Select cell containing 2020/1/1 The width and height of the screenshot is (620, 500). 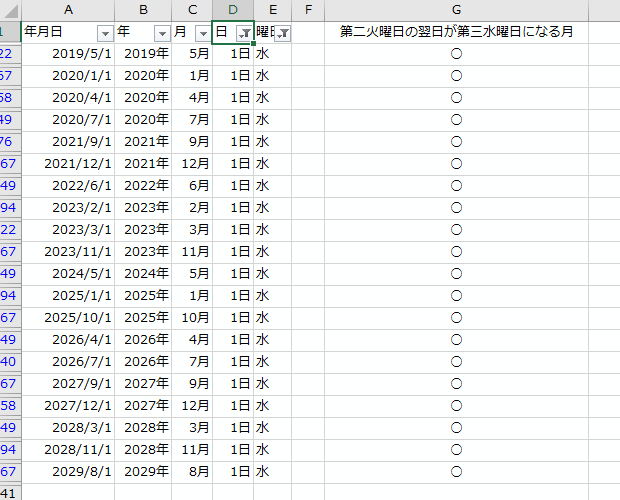coord(68,76)
